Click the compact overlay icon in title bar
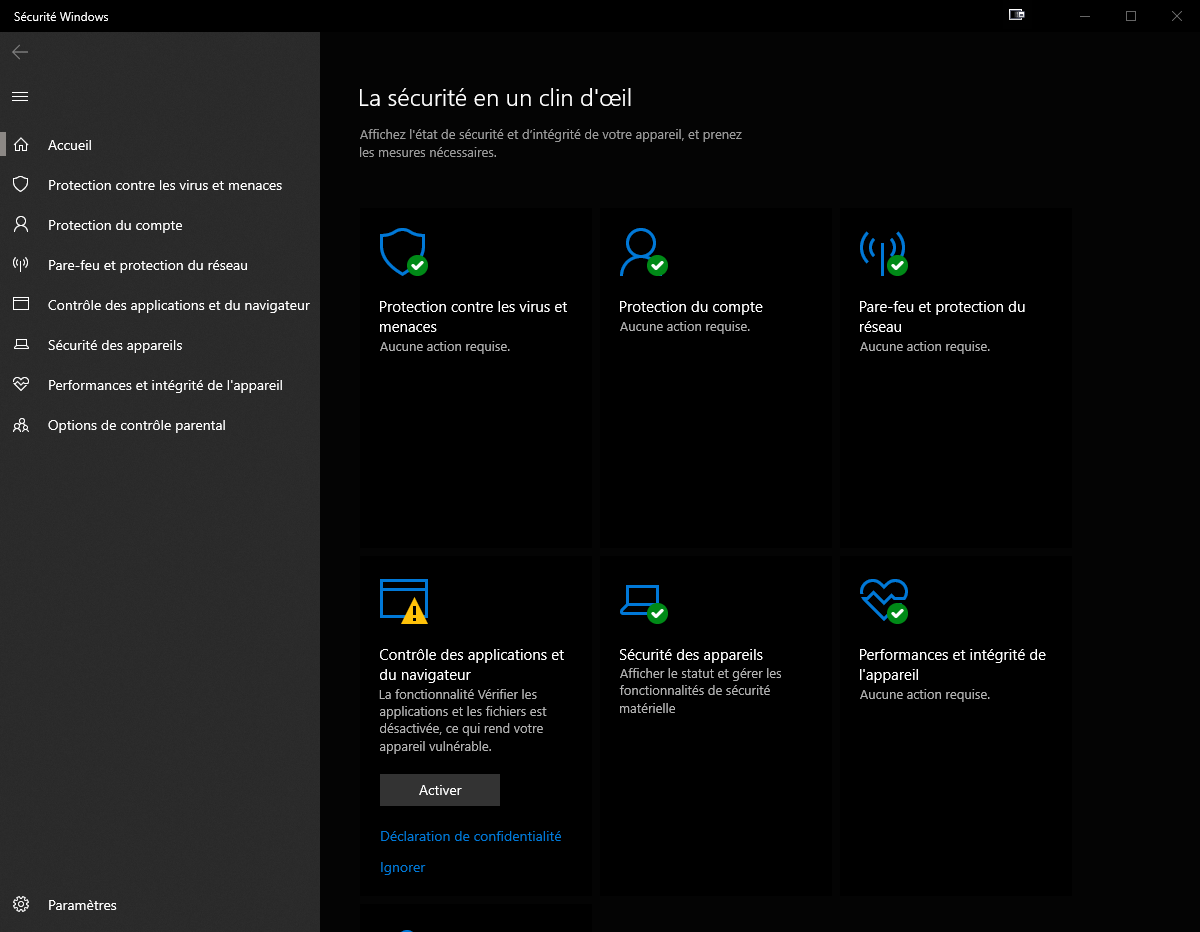Screen dimensions: 1200x932 (x=1017, y=15)
